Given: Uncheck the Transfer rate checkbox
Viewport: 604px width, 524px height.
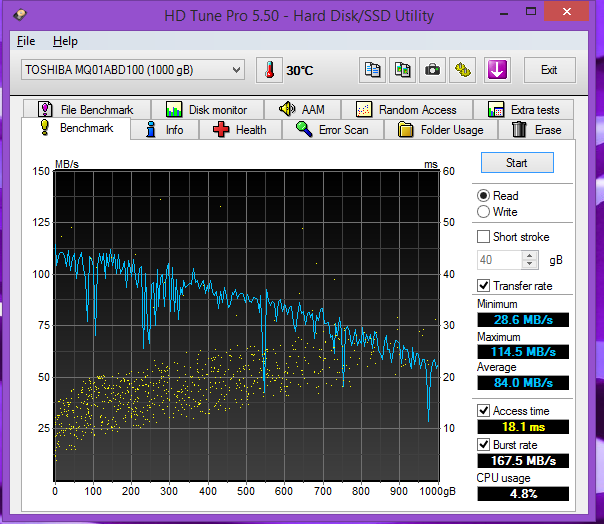Looking at the screenshot, I should 483,286.
